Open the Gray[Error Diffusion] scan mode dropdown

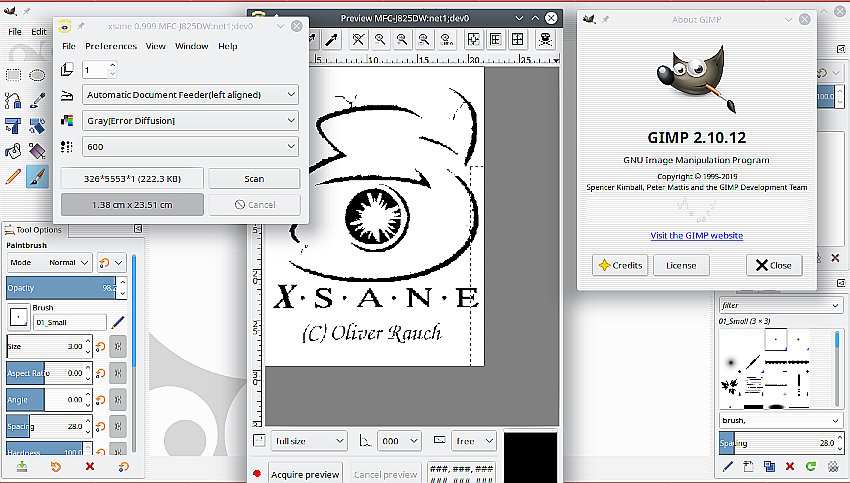coord(190,121)
